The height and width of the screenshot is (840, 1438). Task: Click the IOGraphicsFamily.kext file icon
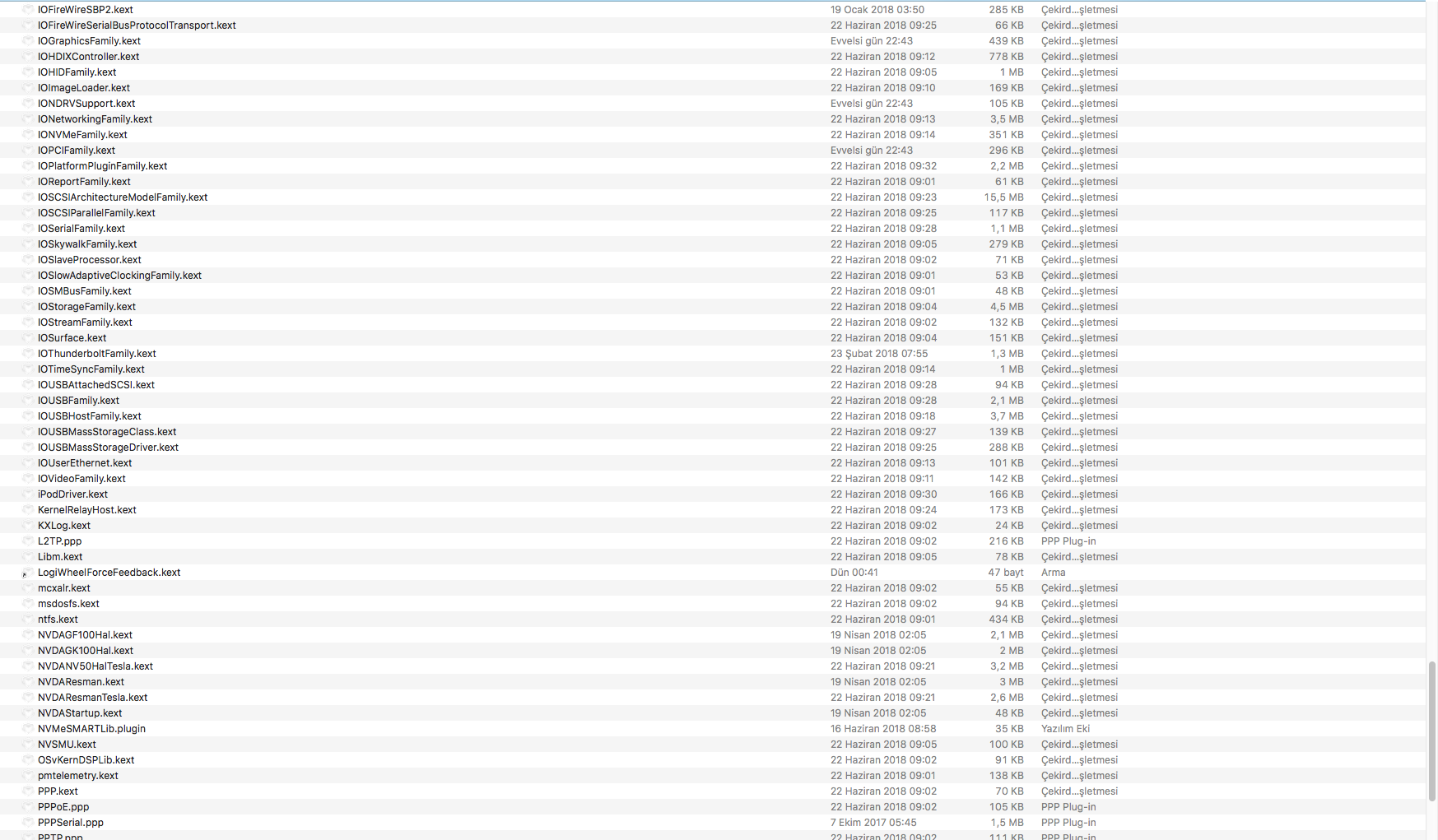28,41
